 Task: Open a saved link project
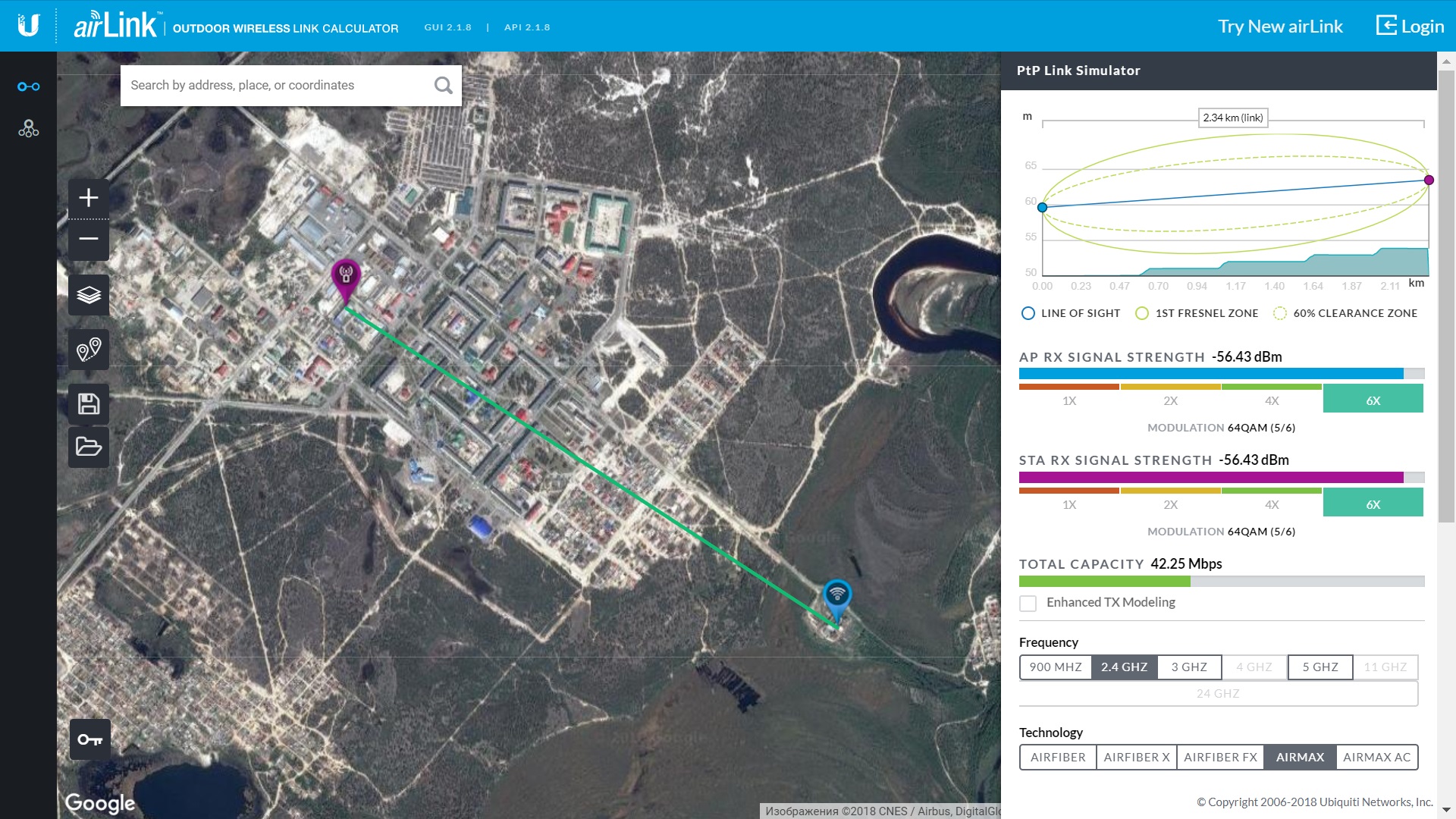click(x=89, y=446)
